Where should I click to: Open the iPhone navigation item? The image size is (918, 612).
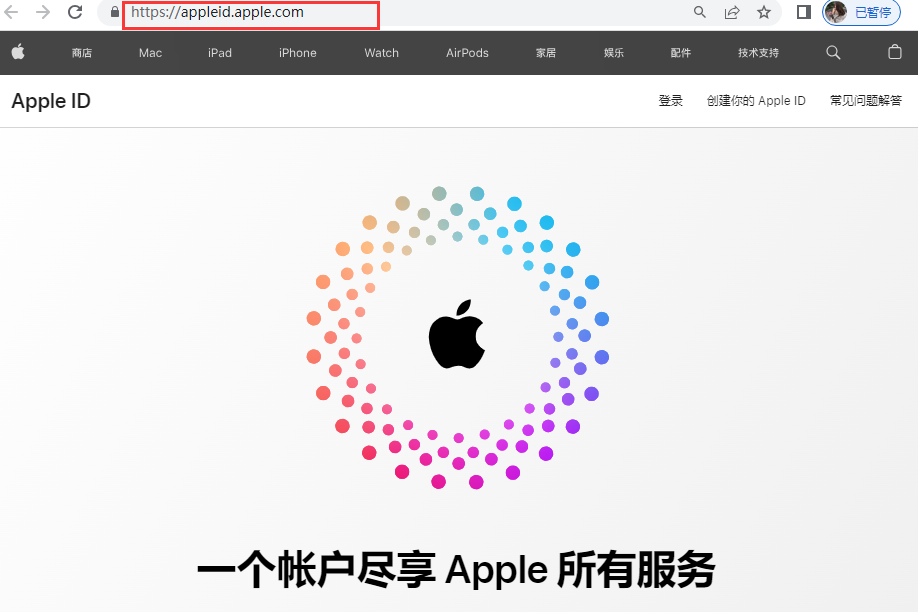pyautogui.click(x=297, y=53)
